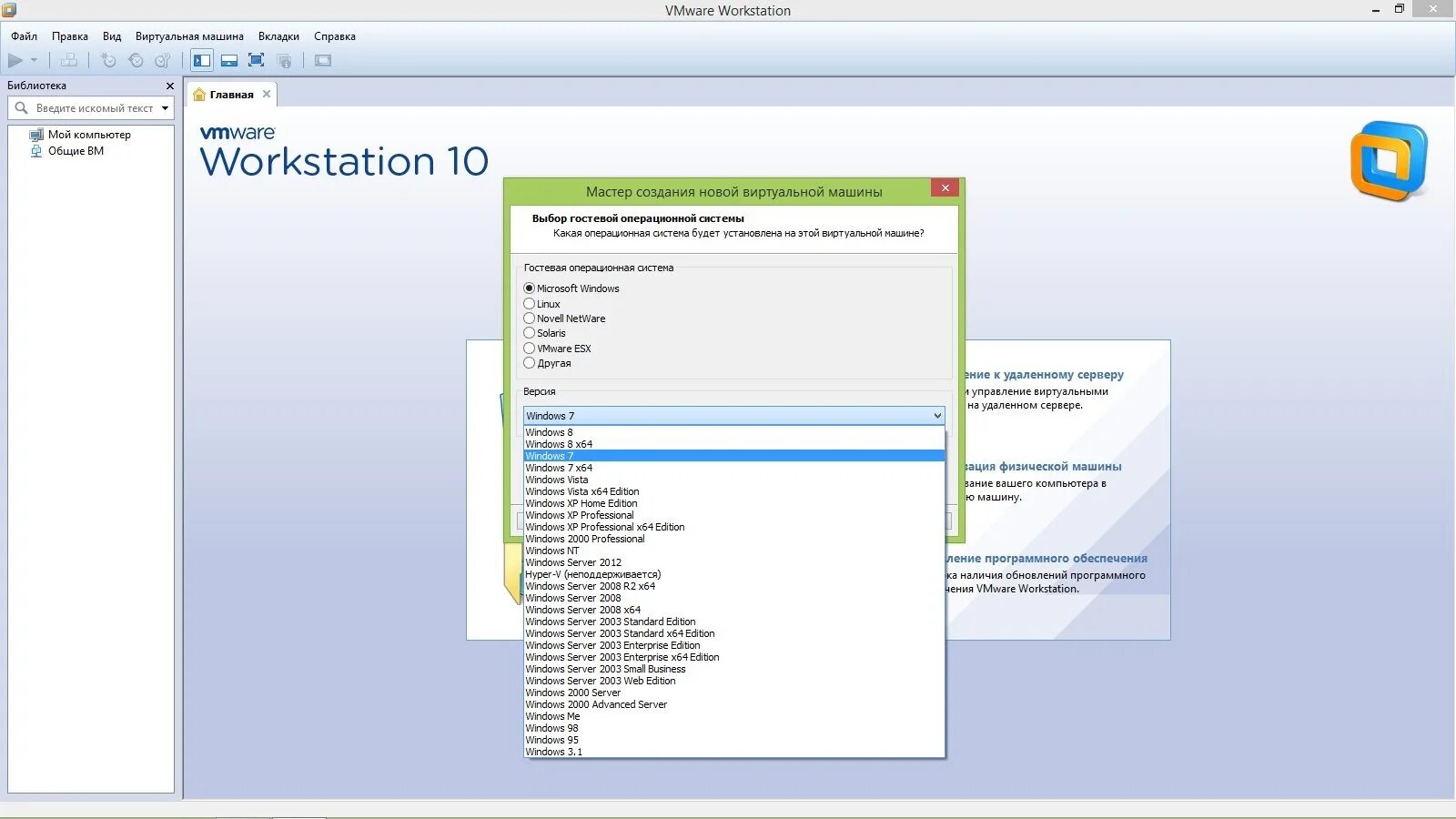Click the Full Screen mode toolbar icon
Screen dimensions: 1456x819
(257, 60)
